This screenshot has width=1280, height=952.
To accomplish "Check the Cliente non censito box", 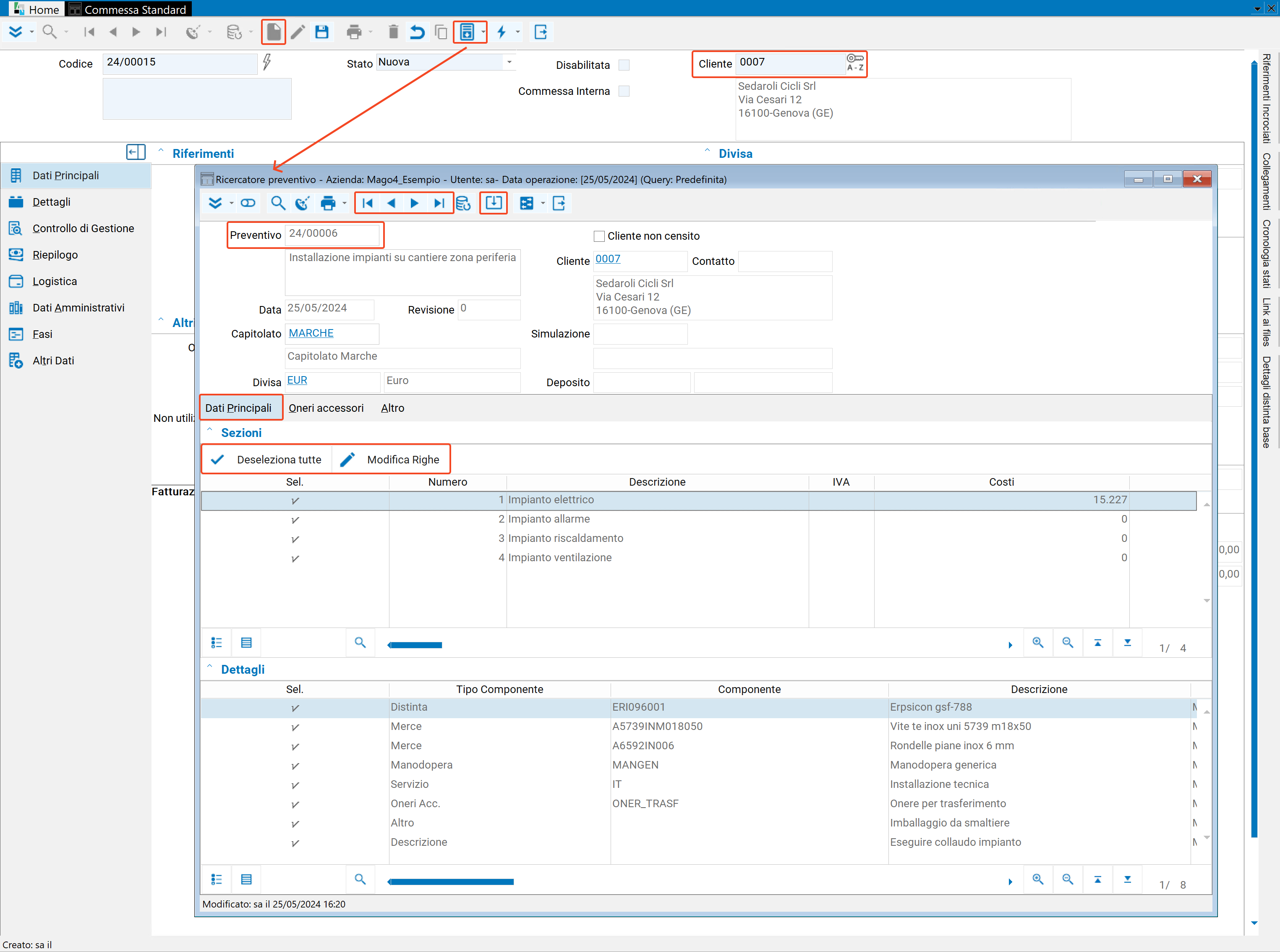I will click(x=599, y=236).
